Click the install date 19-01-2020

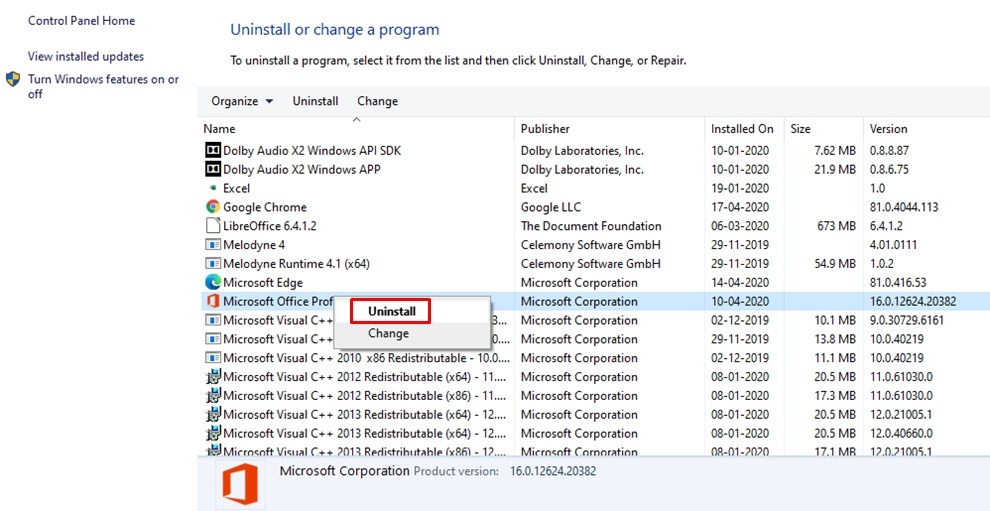(740, 188)
